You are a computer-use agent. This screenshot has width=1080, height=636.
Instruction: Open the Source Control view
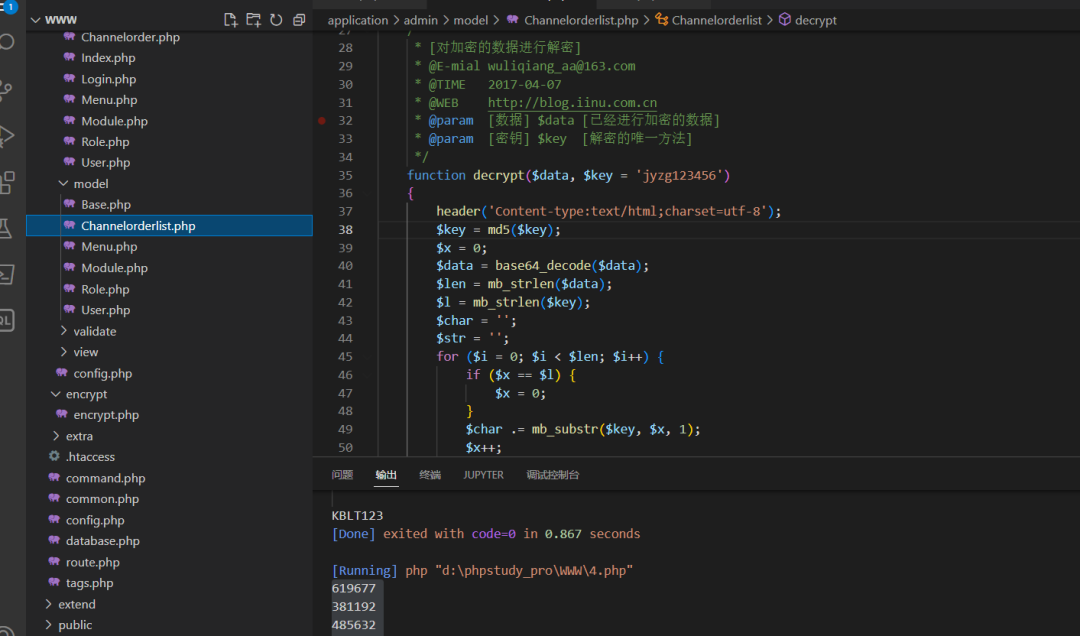(x=7, y=89)
